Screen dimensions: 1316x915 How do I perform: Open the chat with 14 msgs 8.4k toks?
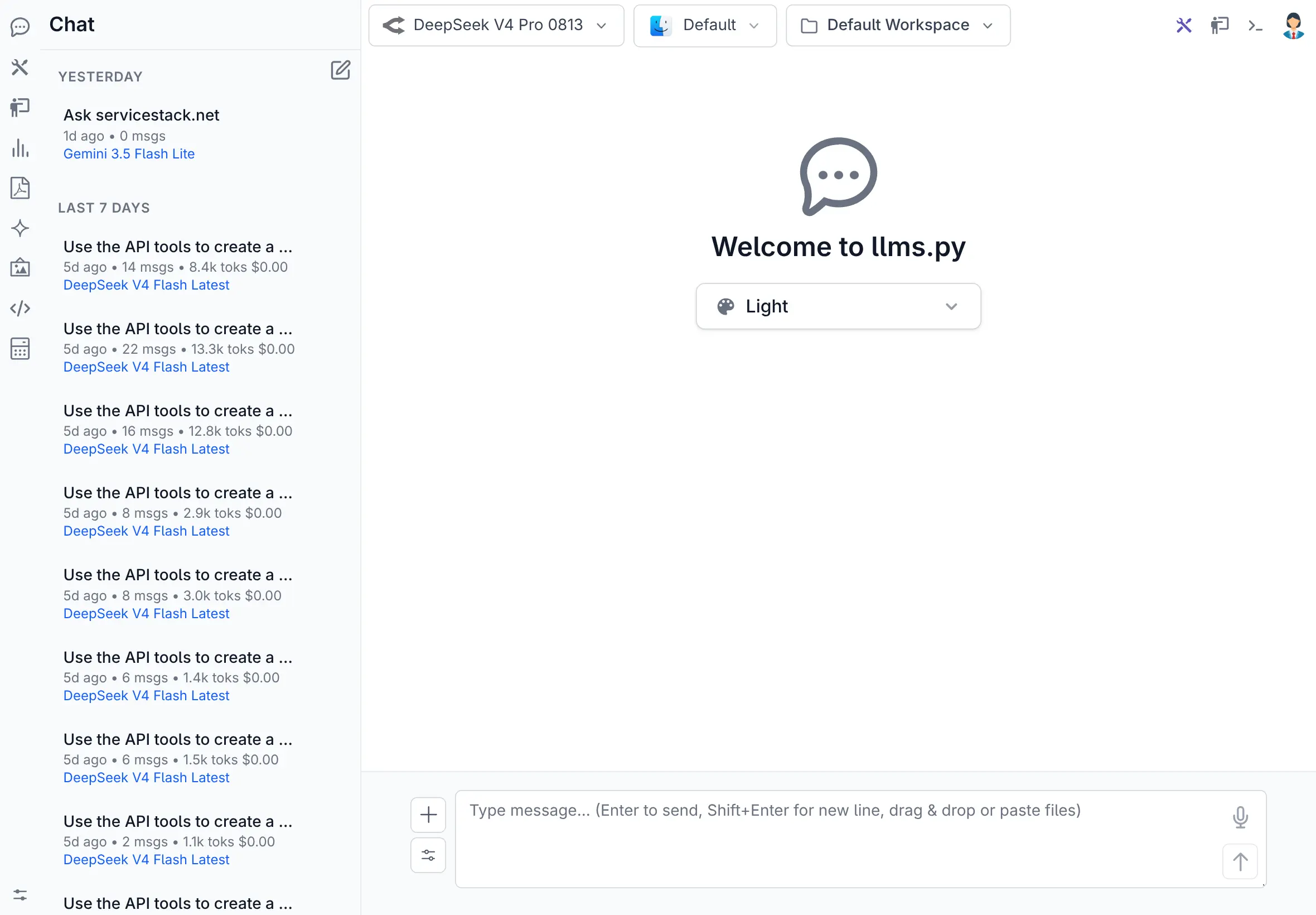click(x=200, y=265)
